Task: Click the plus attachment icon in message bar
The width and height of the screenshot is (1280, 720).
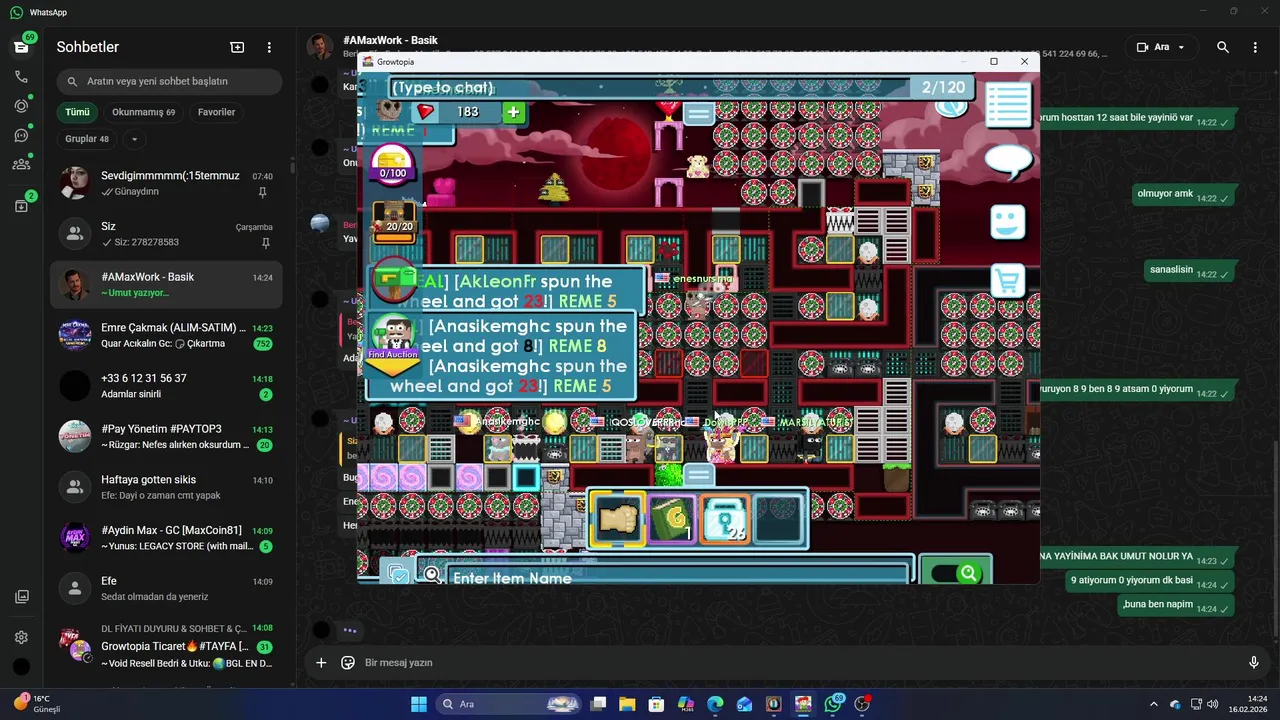Action: point(321,662)
